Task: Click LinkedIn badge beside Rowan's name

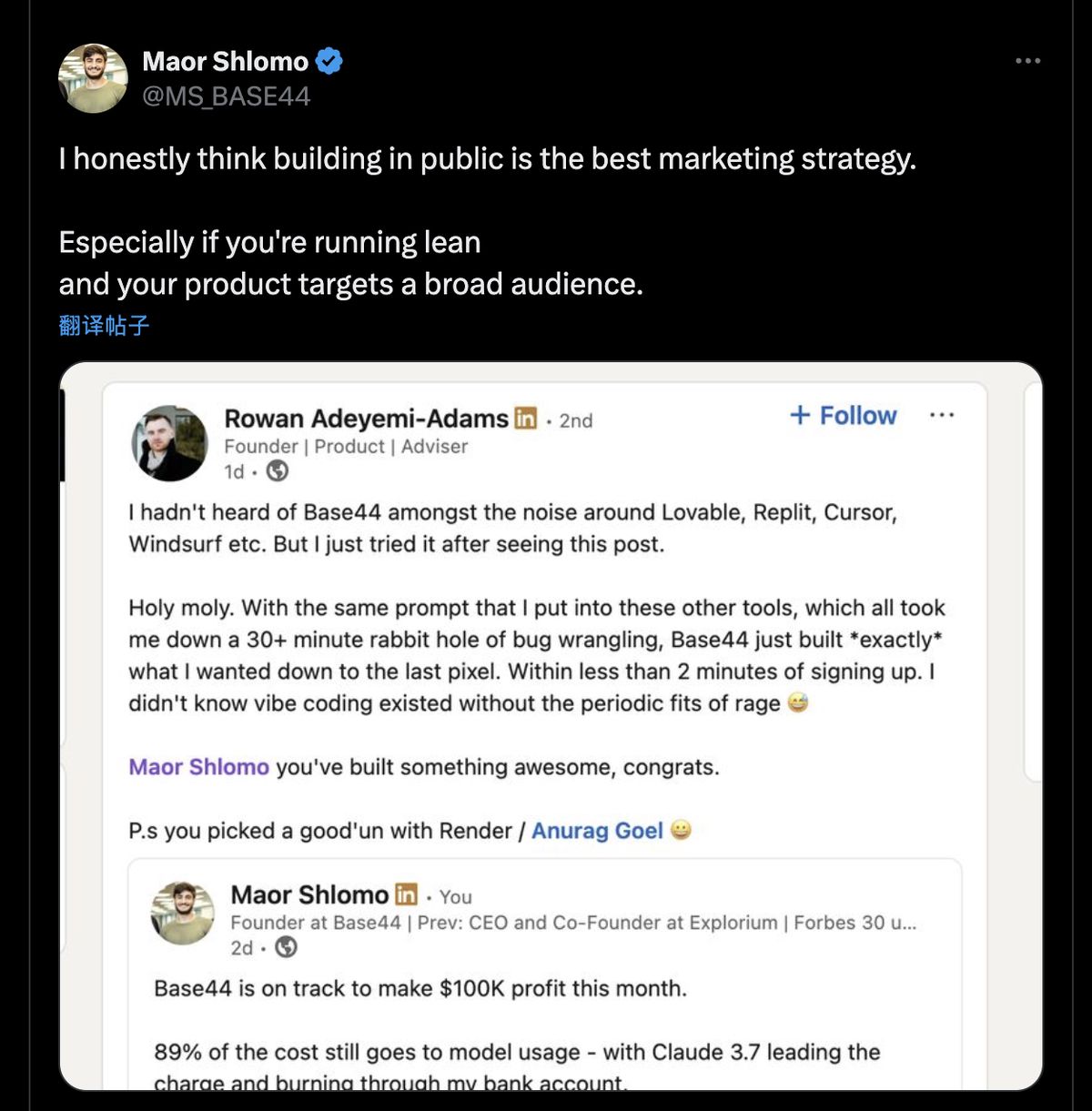Action: coord(526,418)
